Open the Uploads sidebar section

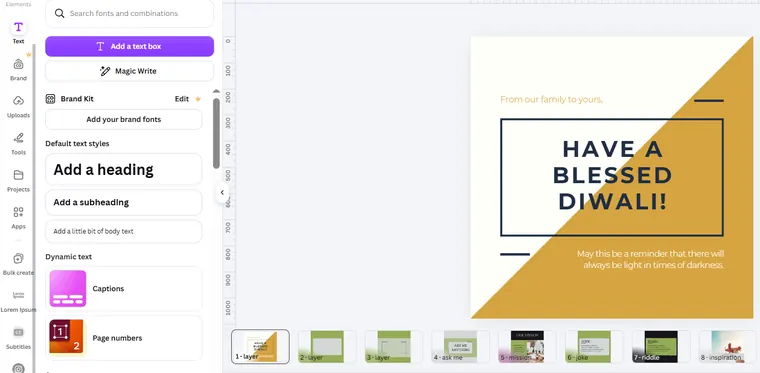pyautogui.click(x=18, y=107)
